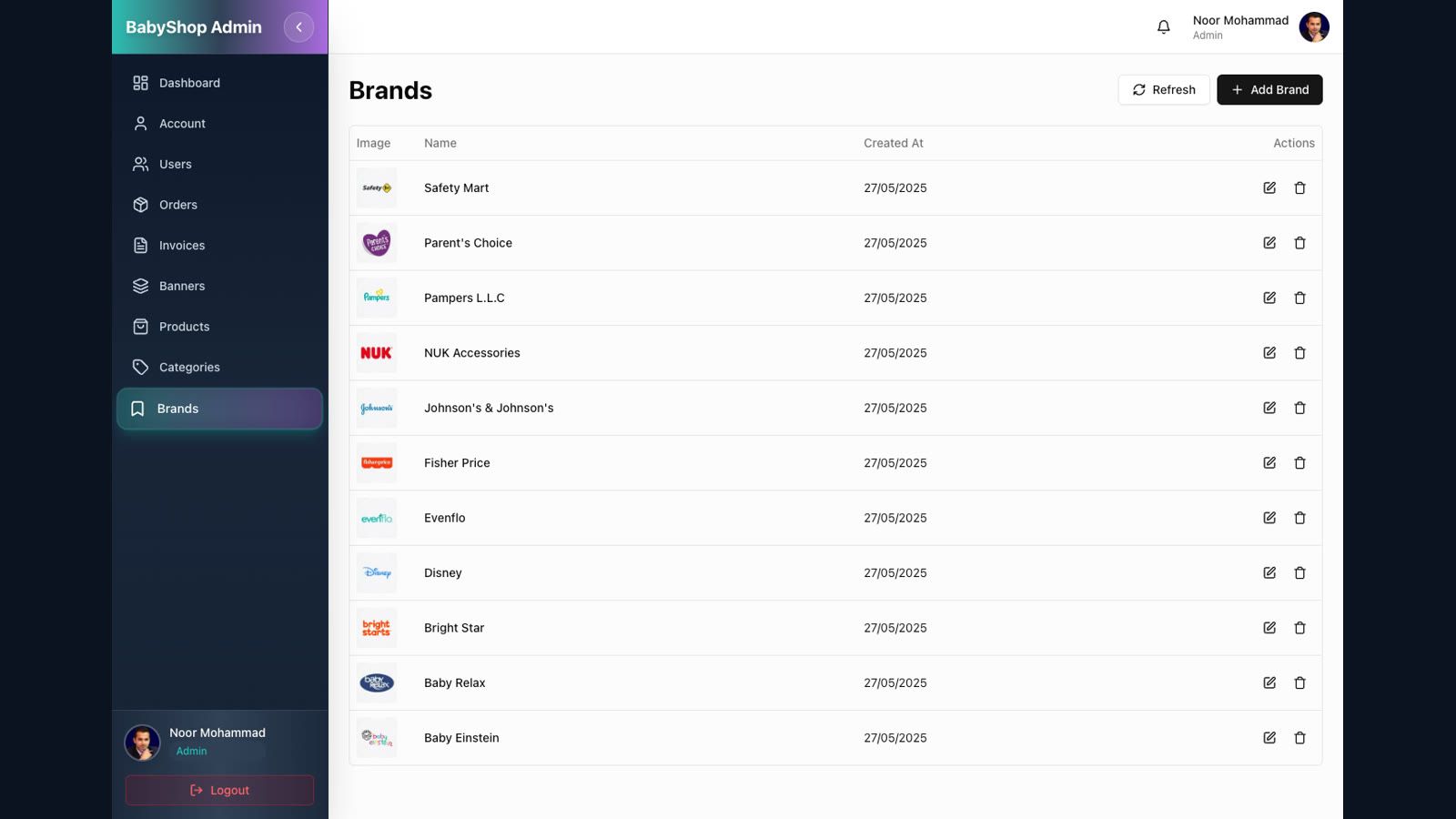Click the Baby Einstein logo thumbnail
The height and width of the screenshot is (819, 1456).
[x=377, y=738]
